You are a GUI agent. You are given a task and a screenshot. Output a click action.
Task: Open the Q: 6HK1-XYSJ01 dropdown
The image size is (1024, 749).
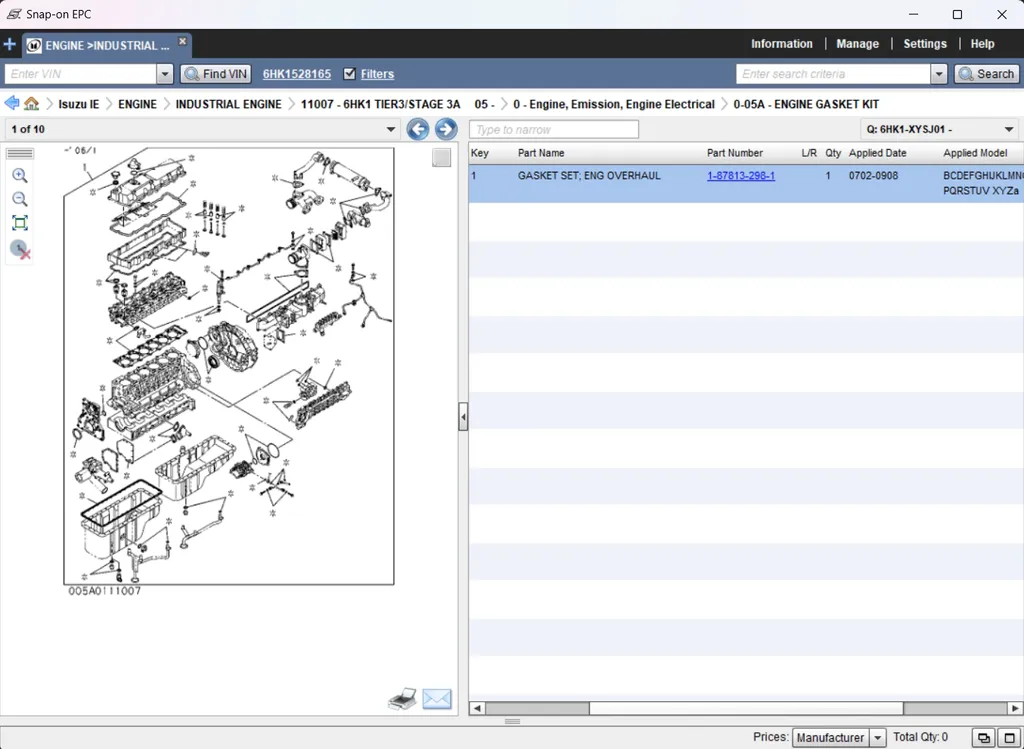pyautogui.click(x=939, y=129)
